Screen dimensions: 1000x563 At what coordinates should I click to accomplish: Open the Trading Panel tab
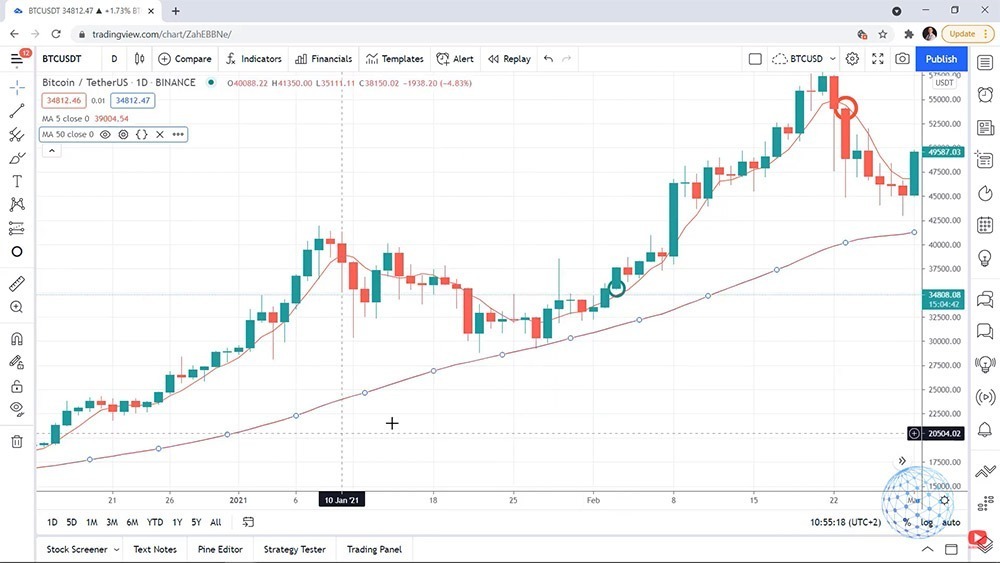(374, 549)
